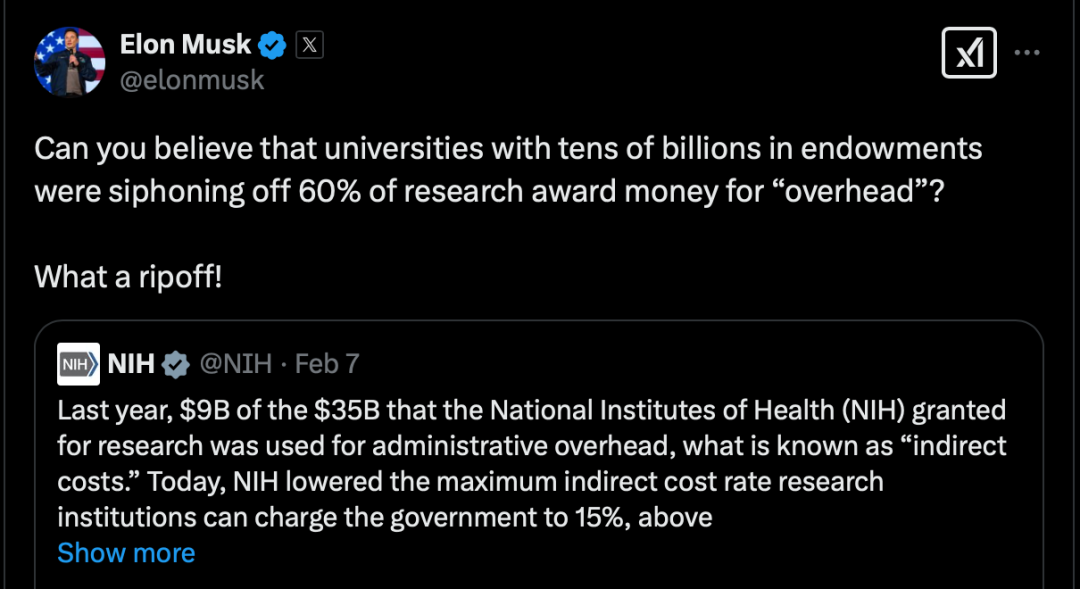
Task: Click the line starting "Can you believe"
Action: [508, 149]
